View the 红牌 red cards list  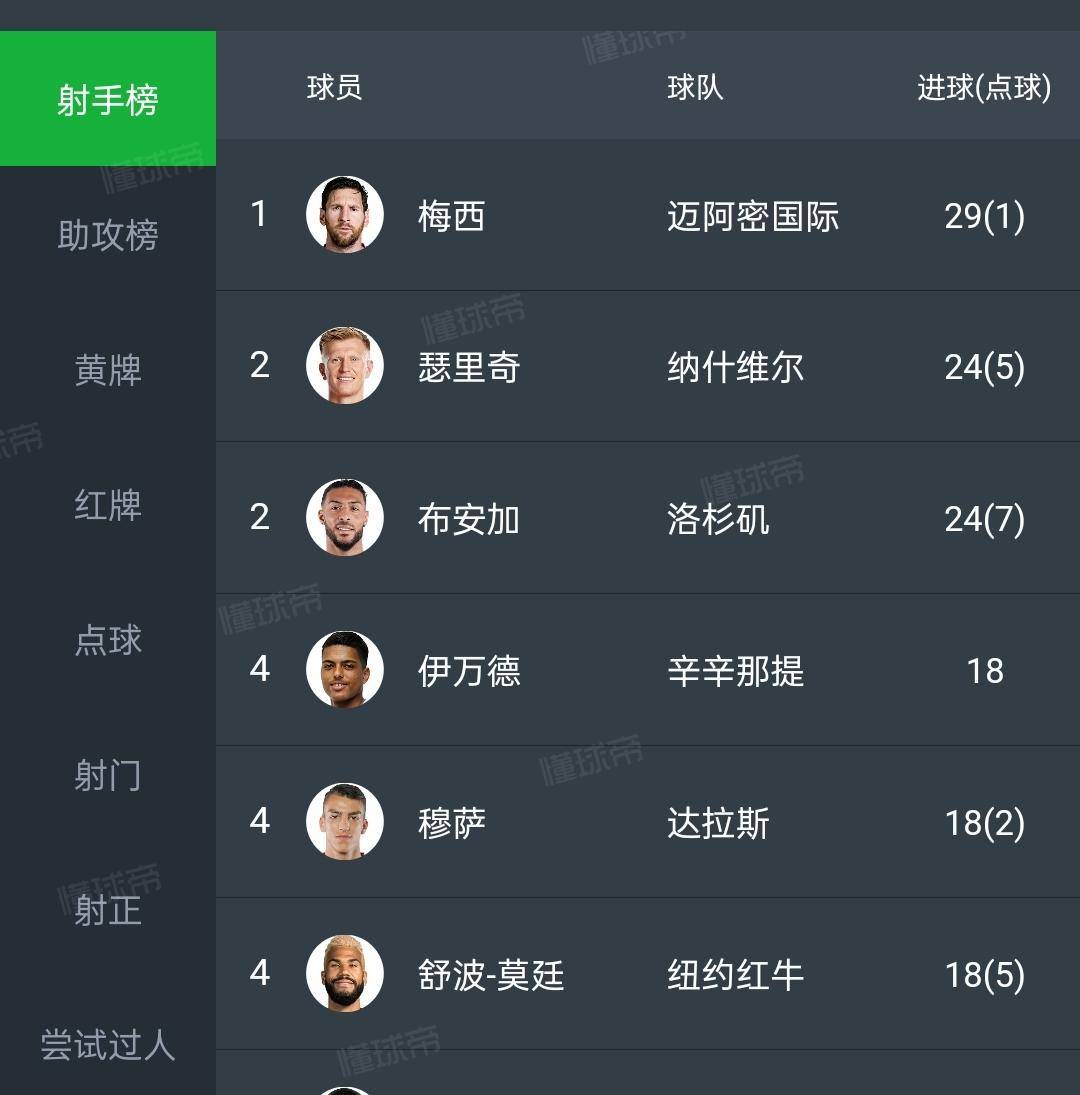(107, 507)
